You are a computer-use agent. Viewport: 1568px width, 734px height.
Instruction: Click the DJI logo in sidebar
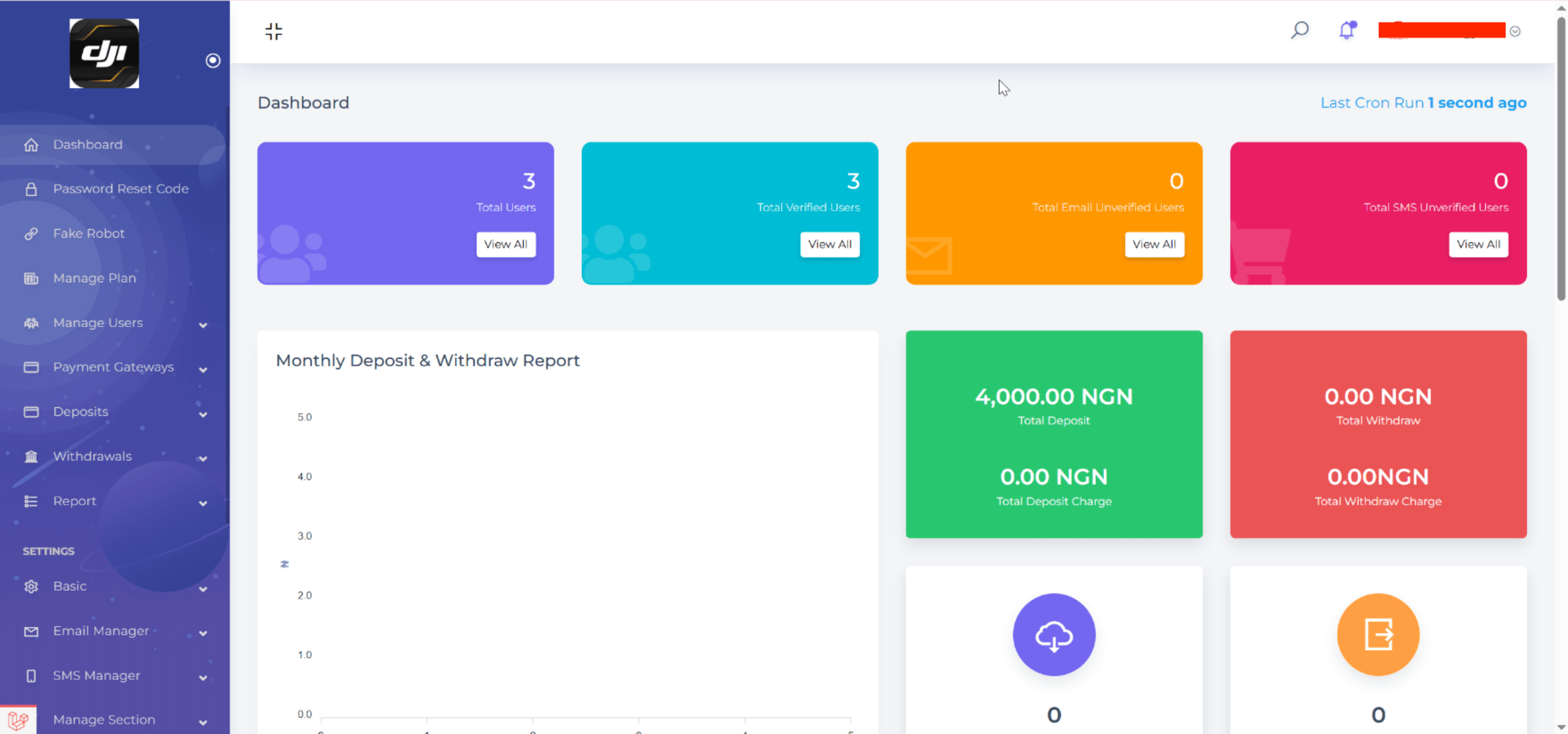(x=104, y=53)
